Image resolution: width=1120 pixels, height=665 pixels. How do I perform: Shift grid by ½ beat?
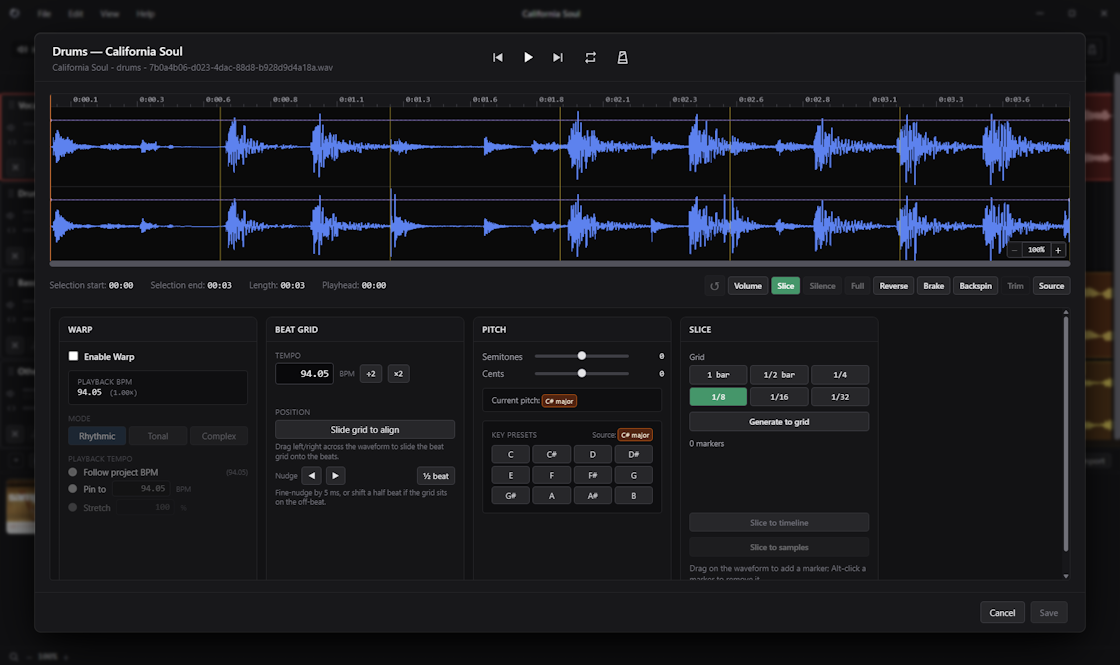(436, 476)
